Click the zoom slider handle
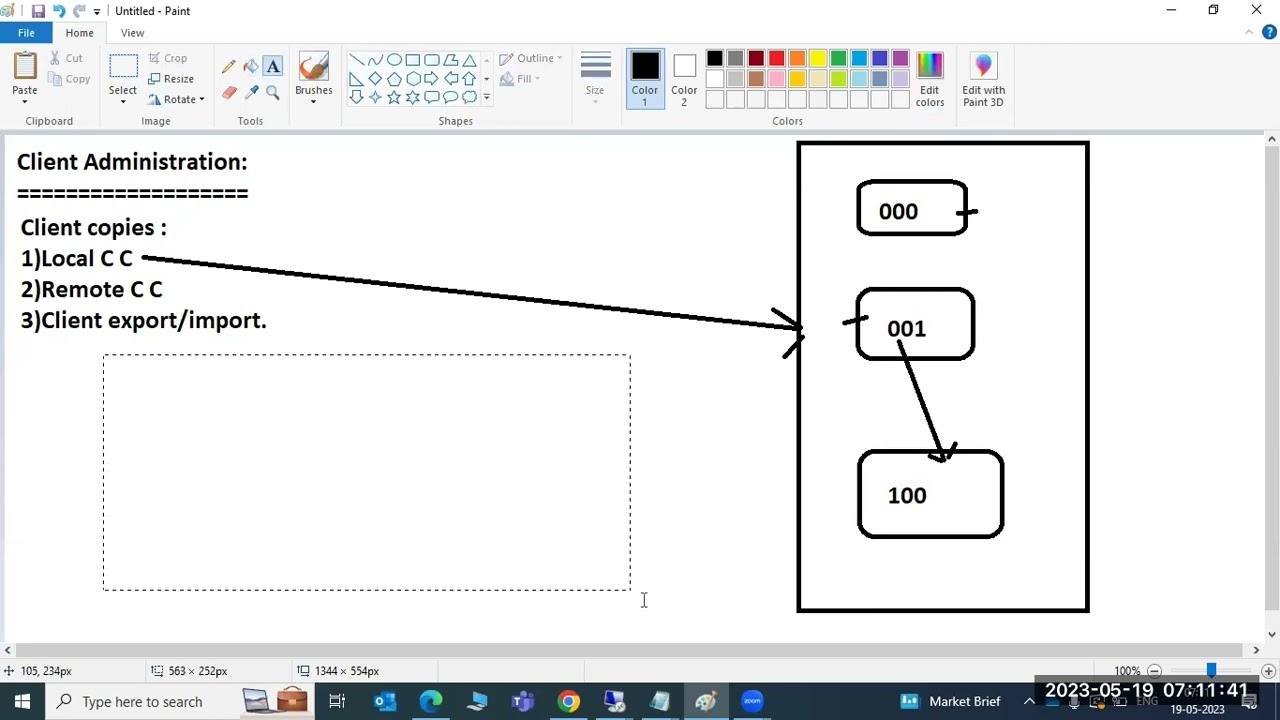Viewport: 1280px width, 720px height. (1211, 670)
